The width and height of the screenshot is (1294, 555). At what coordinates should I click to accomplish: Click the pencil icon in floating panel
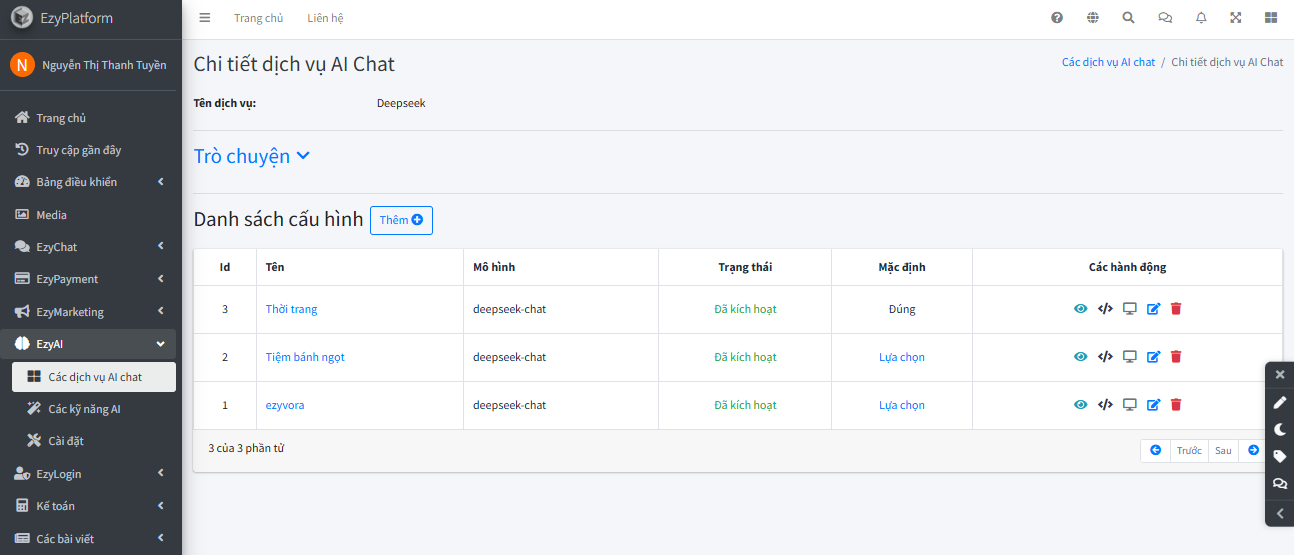point(1280,402)
